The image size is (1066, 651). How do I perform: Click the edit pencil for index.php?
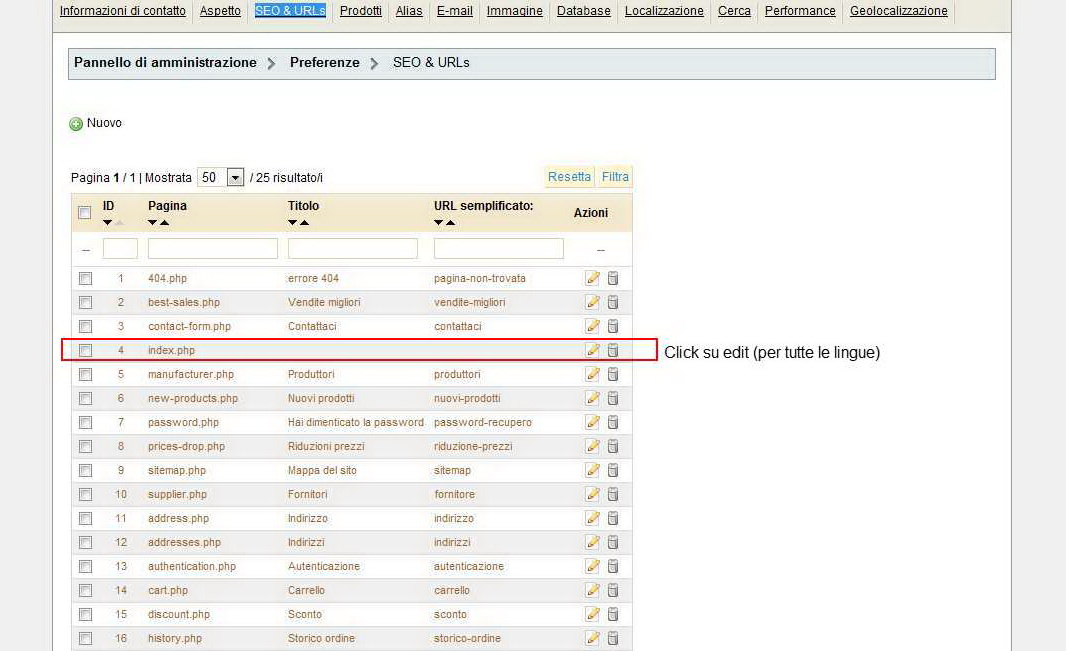point(592,350)
